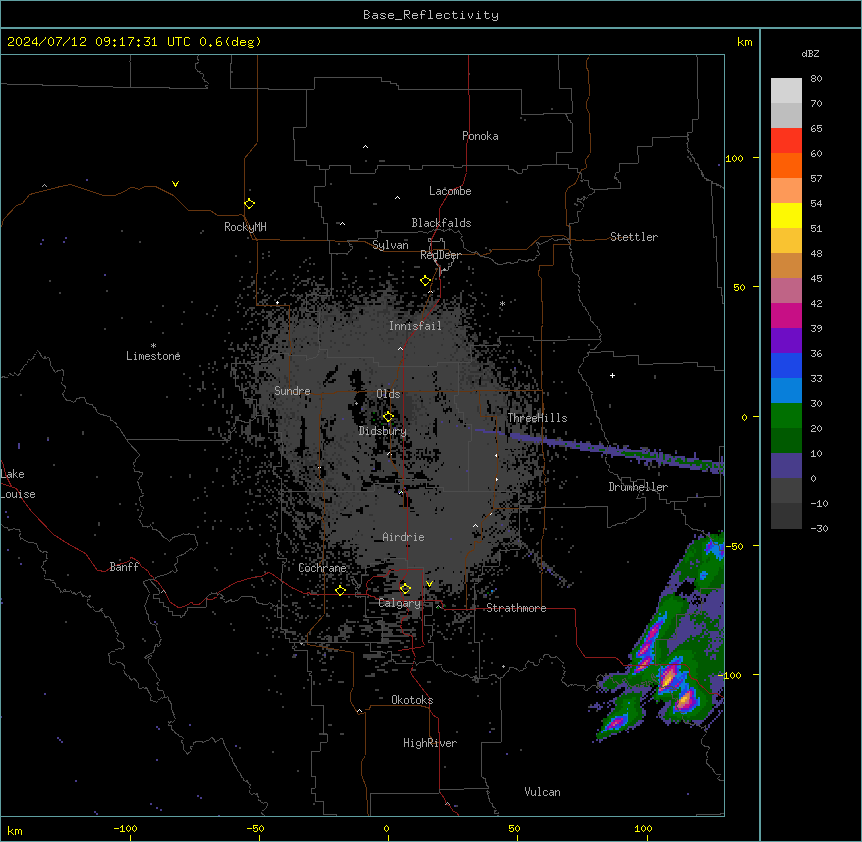Select the Innisfail label
Image resolution: width=862 pixels, height=842 pixels.
click(x=415, y=326)
